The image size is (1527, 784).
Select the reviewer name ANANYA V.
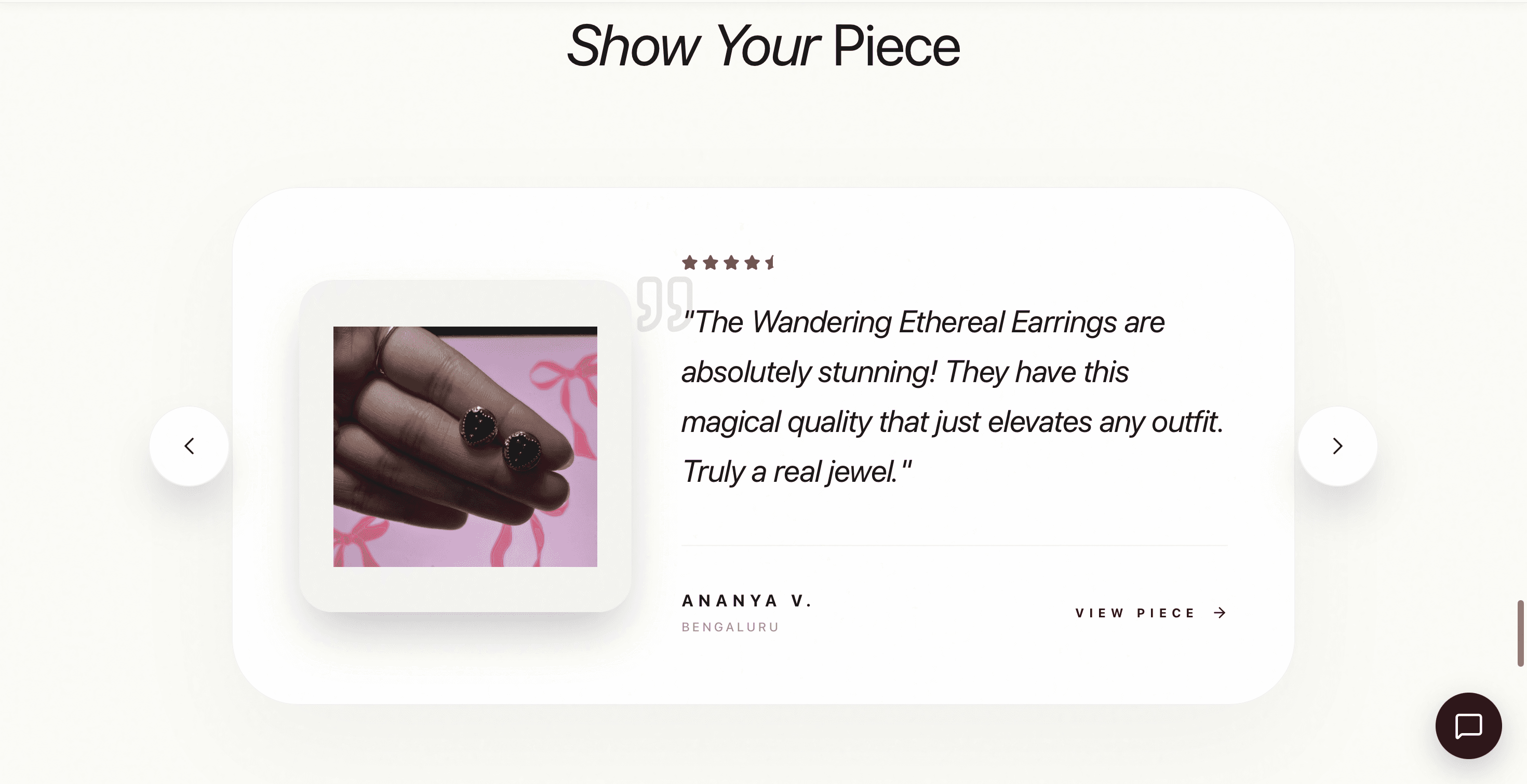coord(747,600)
